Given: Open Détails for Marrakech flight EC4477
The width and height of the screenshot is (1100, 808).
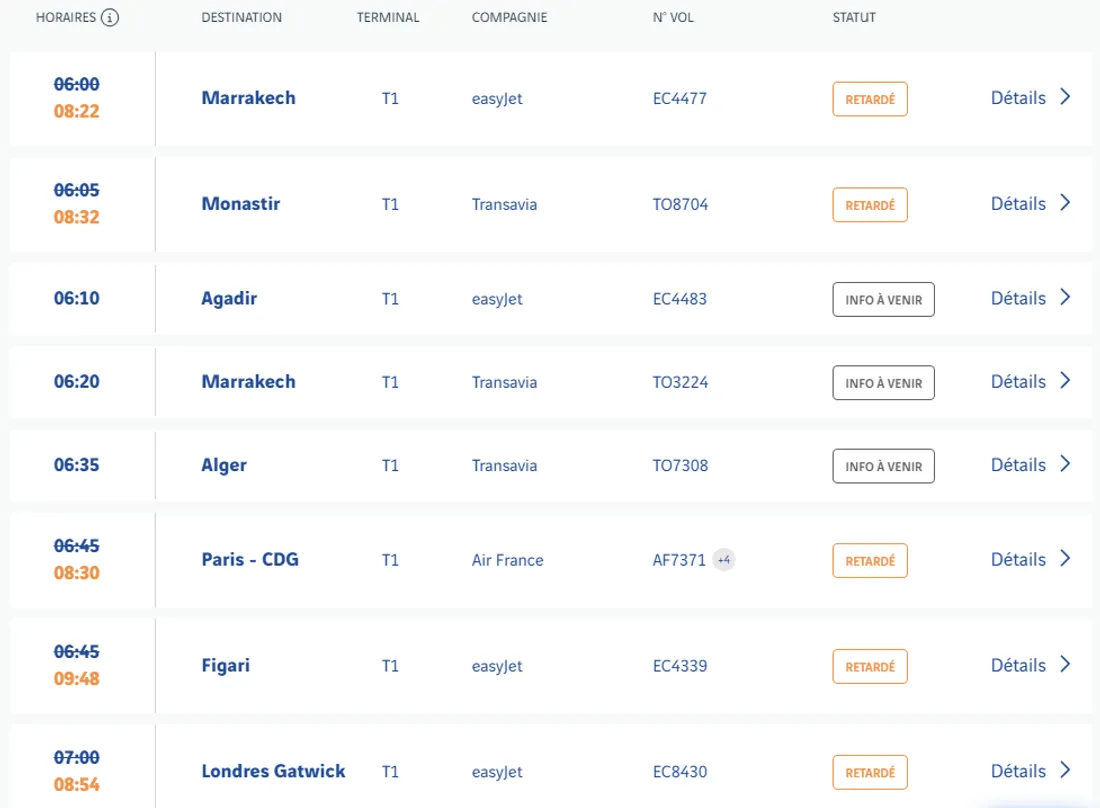Looking at the screenshot, I should click(1018, 98).
